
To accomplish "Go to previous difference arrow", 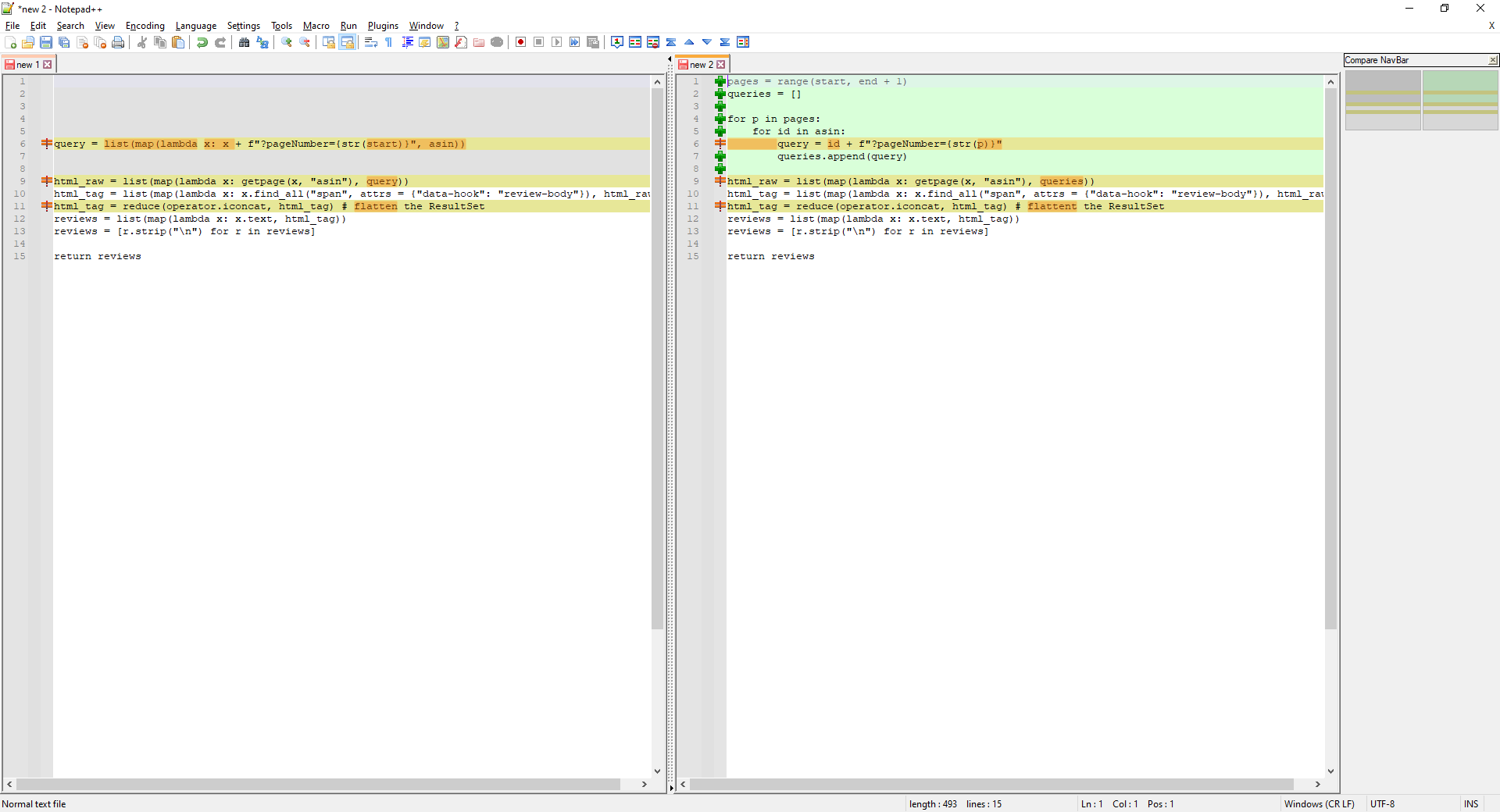I will [689, 42].
